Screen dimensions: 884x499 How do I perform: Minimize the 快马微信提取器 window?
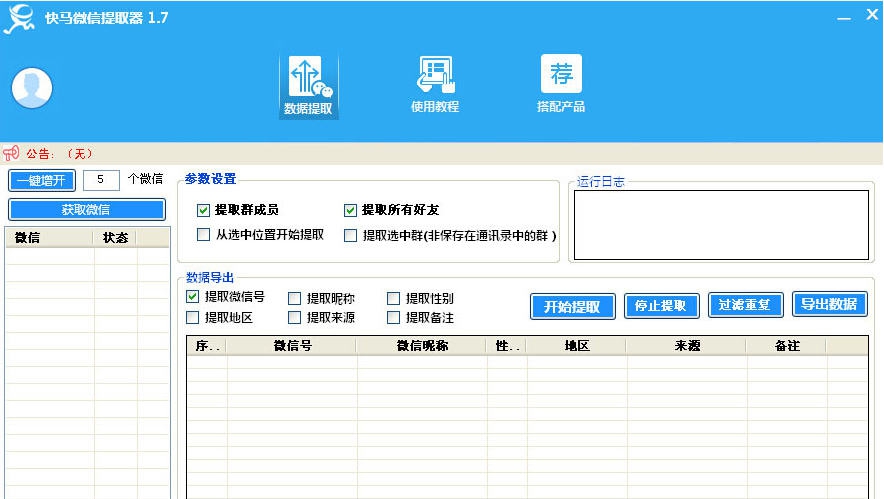[x=844, y=18]
